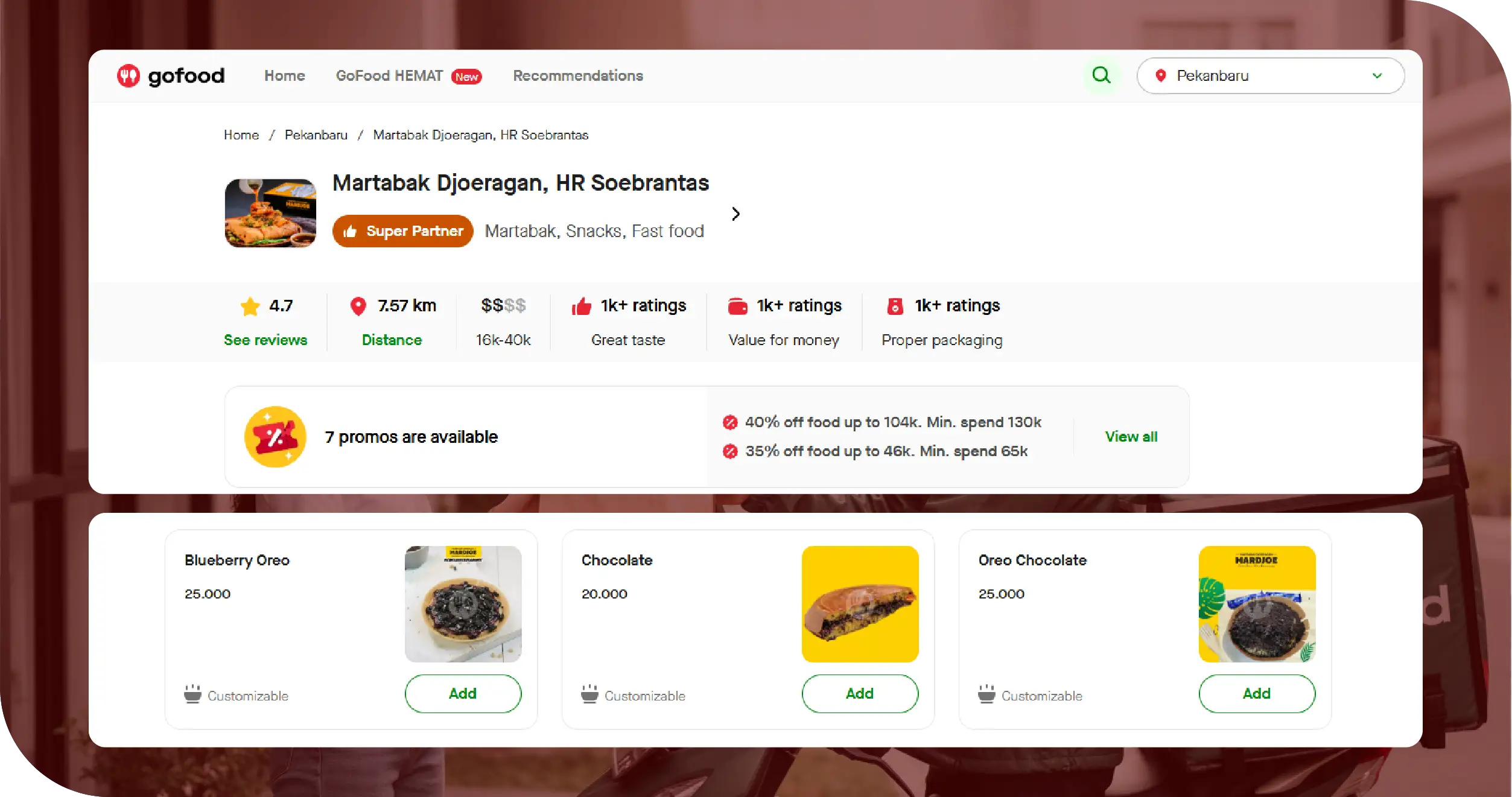Click the gofood logo icon
This screenshot has width=1512, height=797.
click(x=129, y=76)
